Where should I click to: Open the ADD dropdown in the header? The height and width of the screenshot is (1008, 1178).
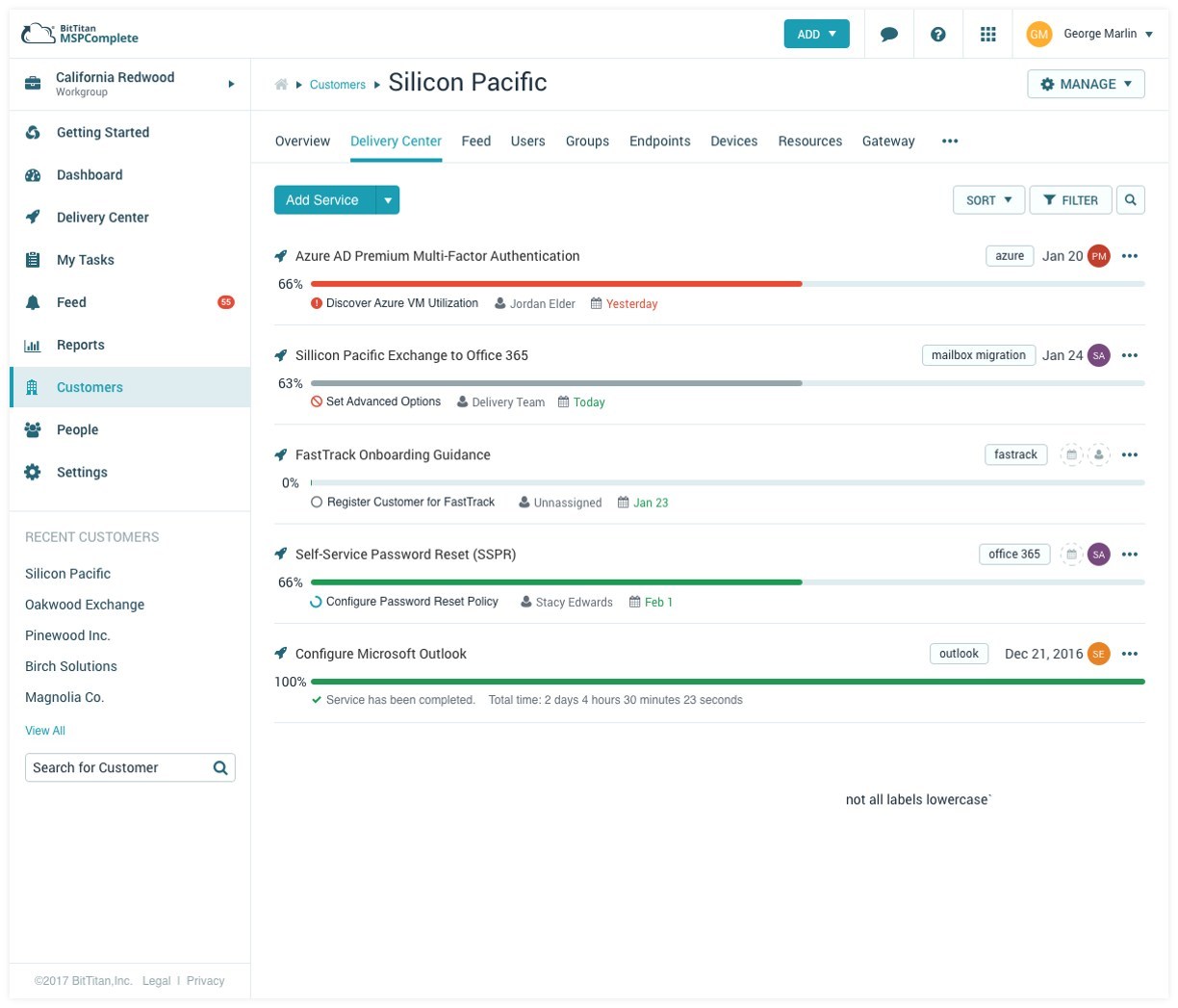[815, 33]
